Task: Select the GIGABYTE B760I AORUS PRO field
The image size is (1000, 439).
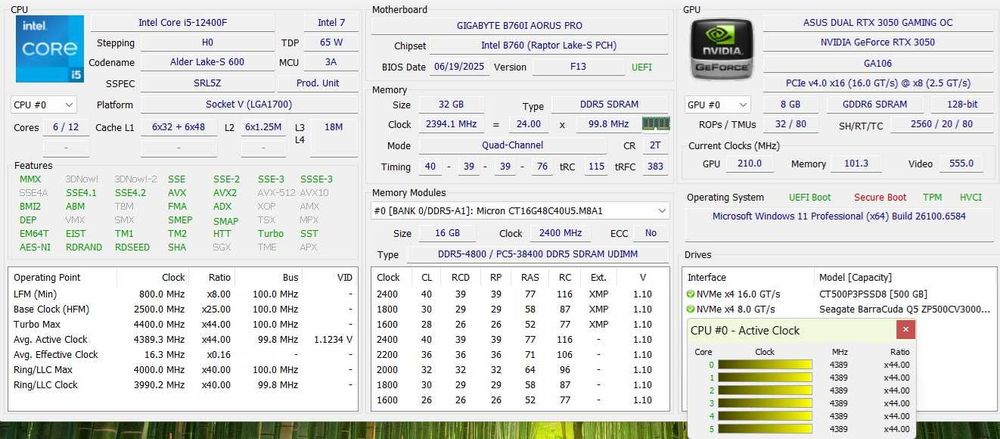Action: coord(520,26)
